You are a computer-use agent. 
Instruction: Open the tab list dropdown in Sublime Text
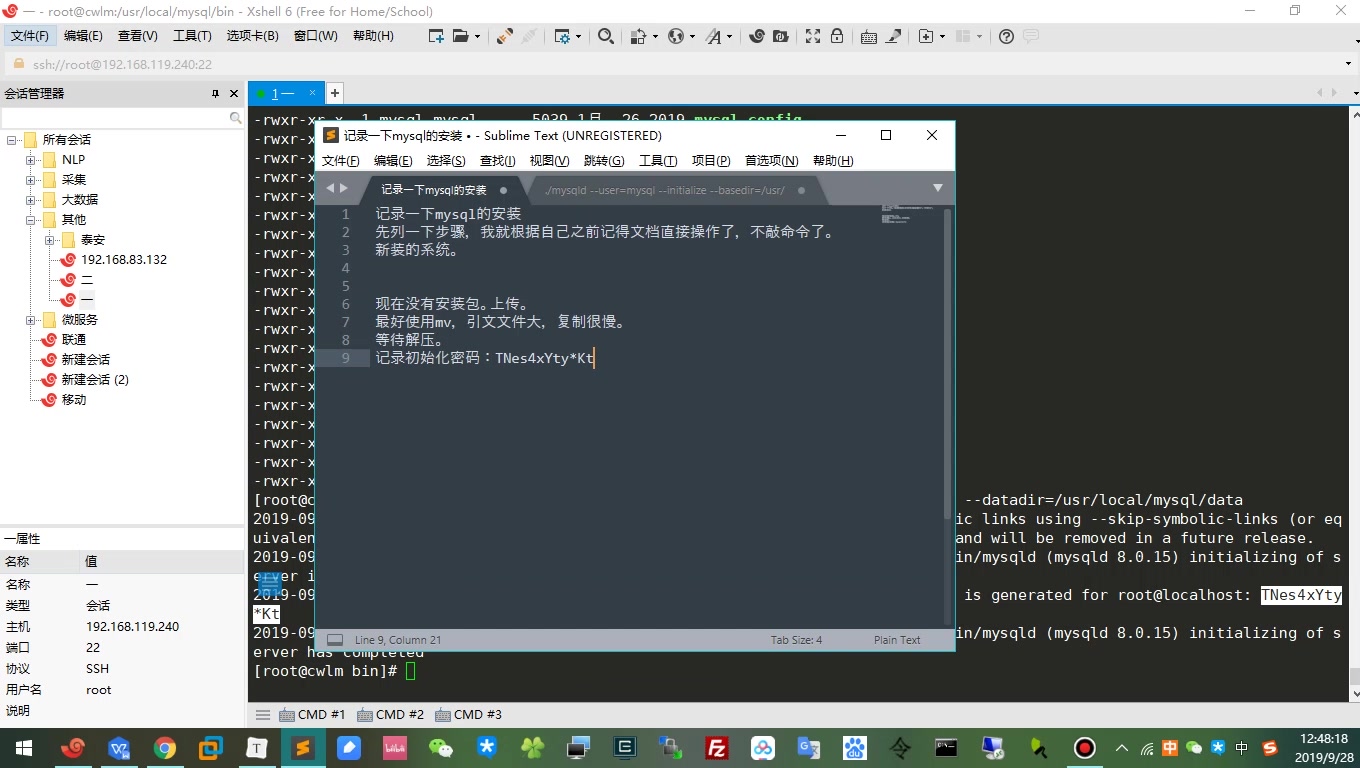[938, 188]
